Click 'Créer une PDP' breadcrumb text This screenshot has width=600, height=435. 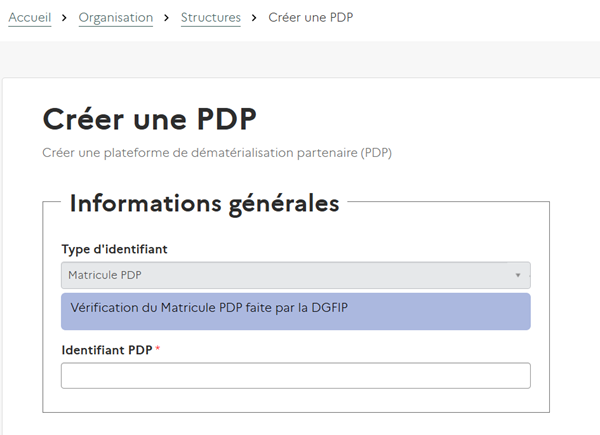(x=311, y=18)
